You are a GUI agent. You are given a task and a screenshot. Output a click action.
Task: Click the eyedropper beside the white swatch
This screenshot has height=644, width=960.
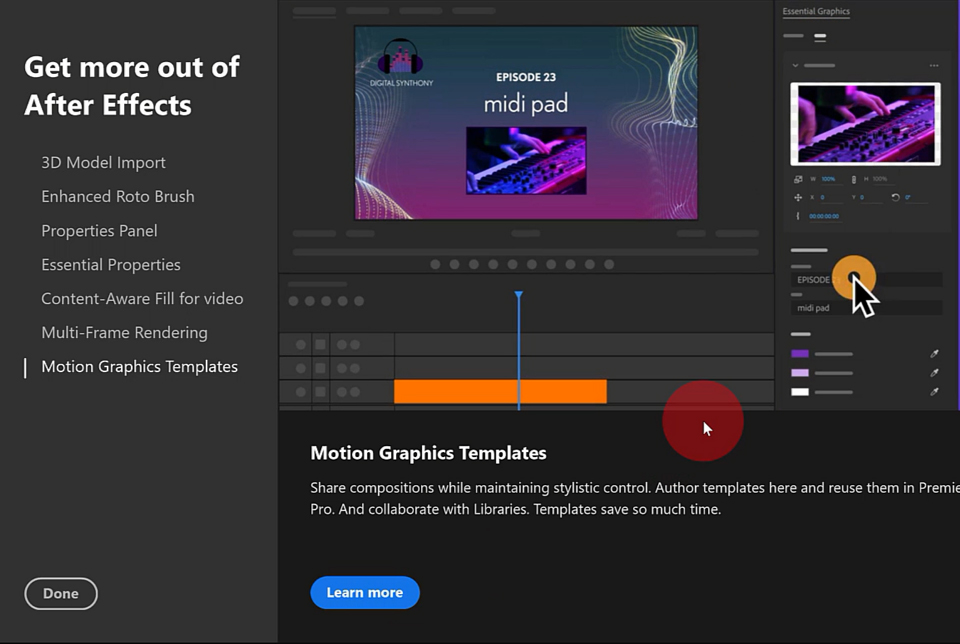pos(934,392)
